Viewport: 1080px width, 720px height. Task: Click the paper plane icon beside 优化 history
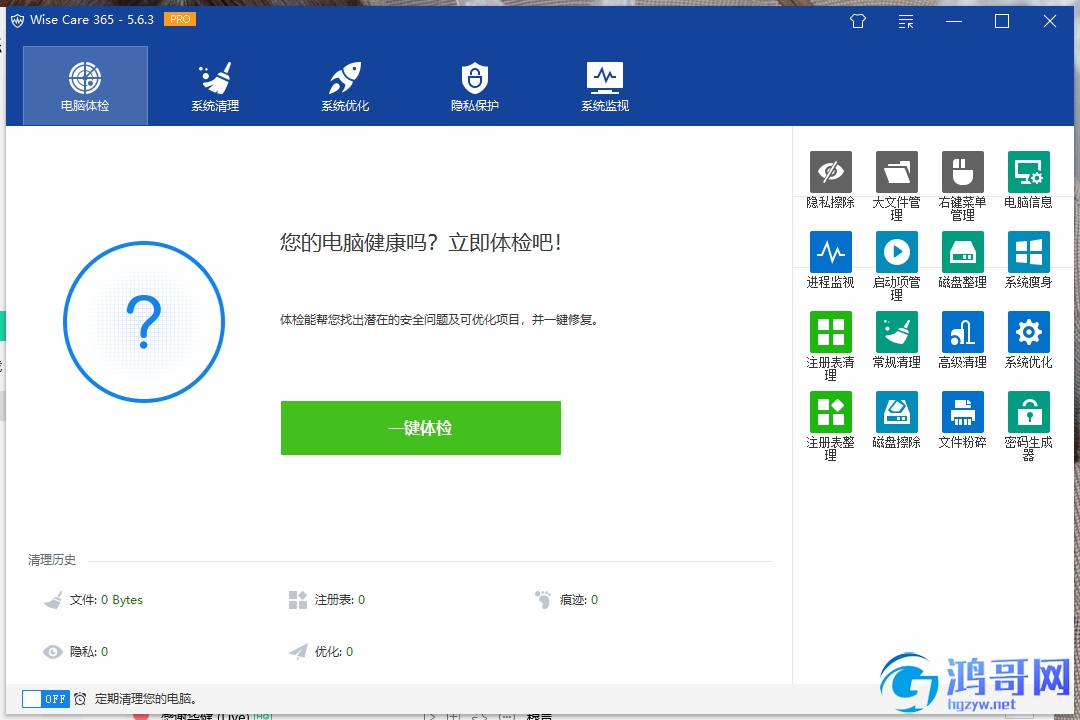coord(298,652)
